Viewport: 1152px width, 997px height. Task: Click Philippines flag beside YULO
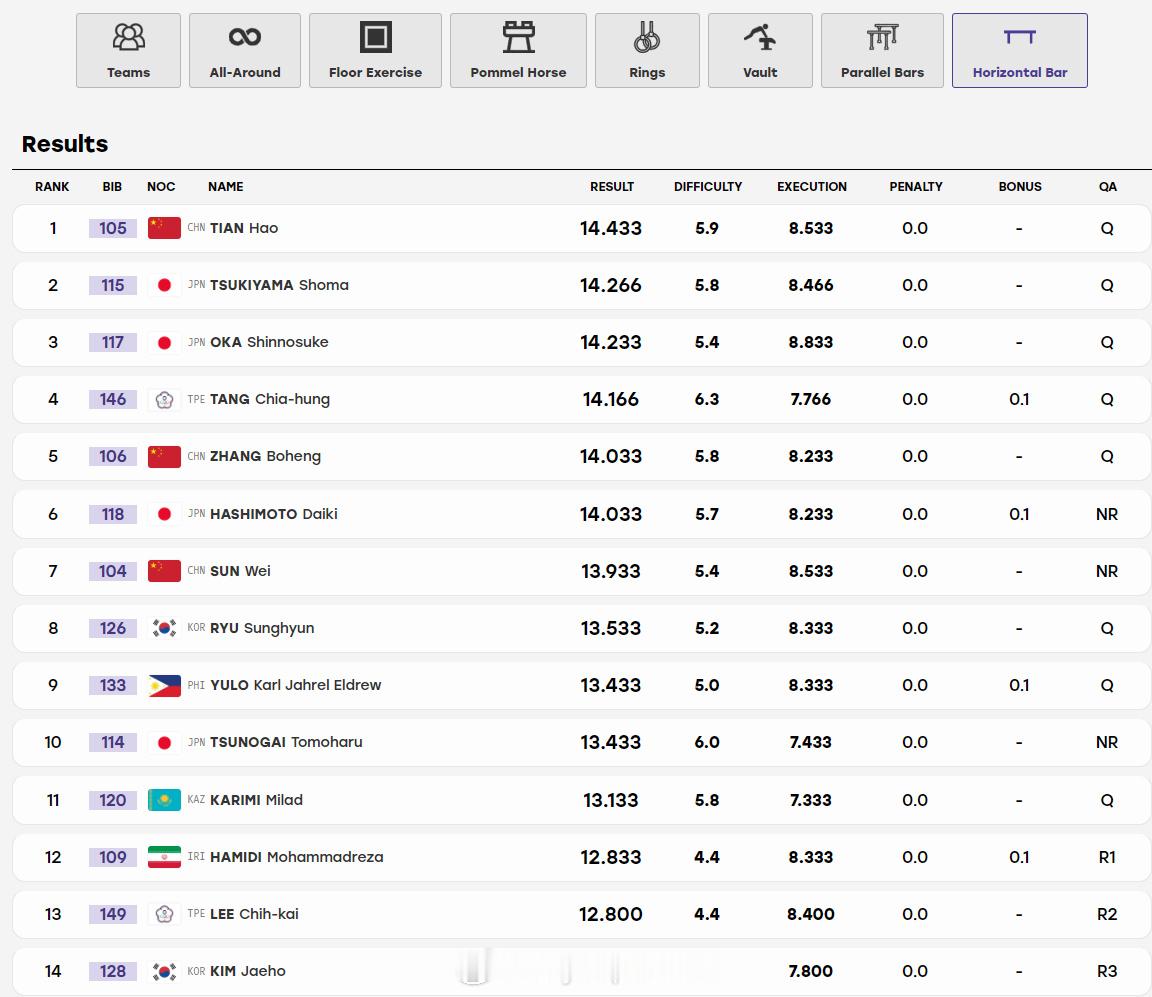click(x=165, y=685)
